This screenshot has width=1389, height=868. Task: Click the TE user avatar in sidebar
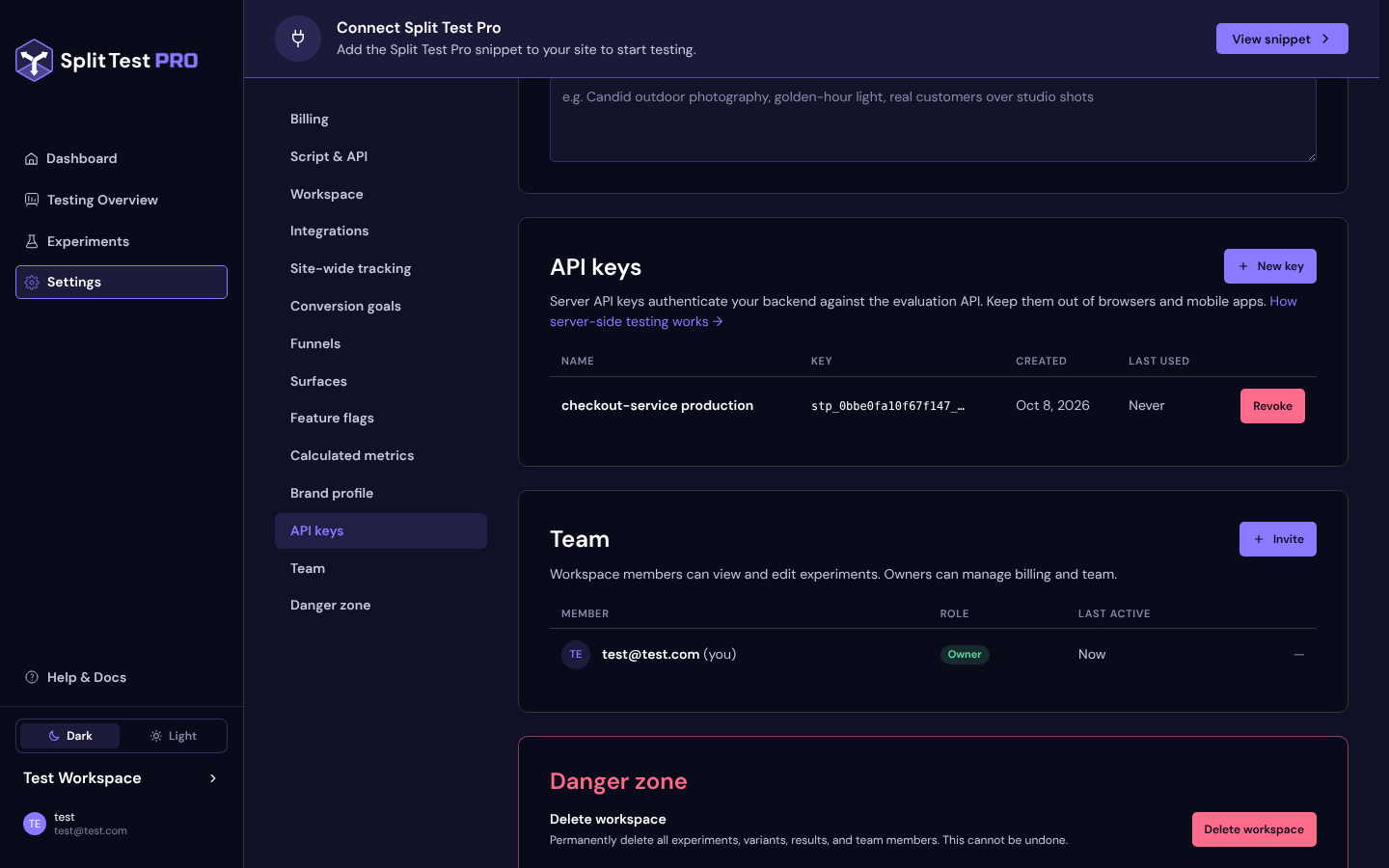click(x=35, y=824)
